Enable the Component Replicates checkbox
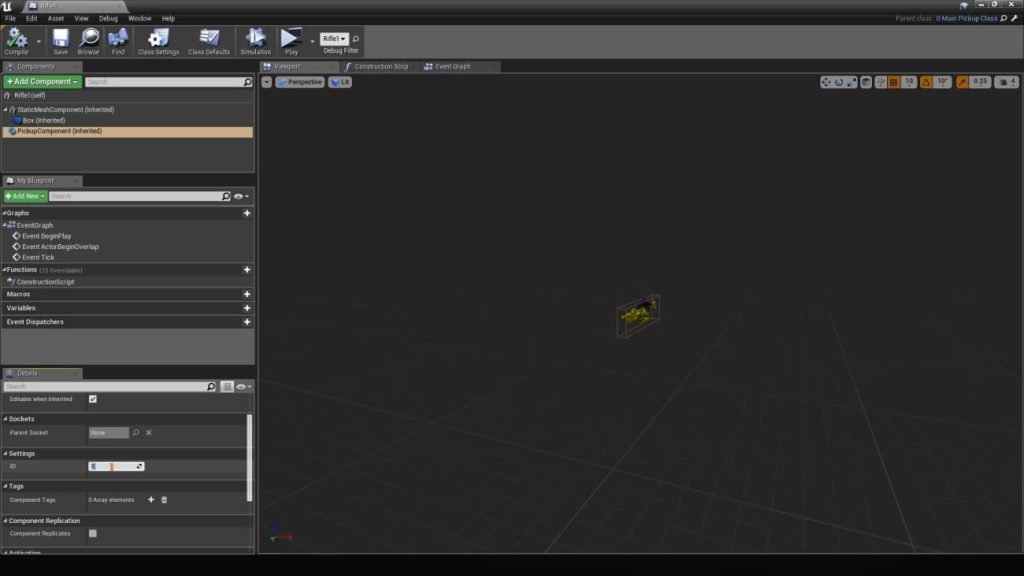1024x576 pixels. tap(93, 534)
